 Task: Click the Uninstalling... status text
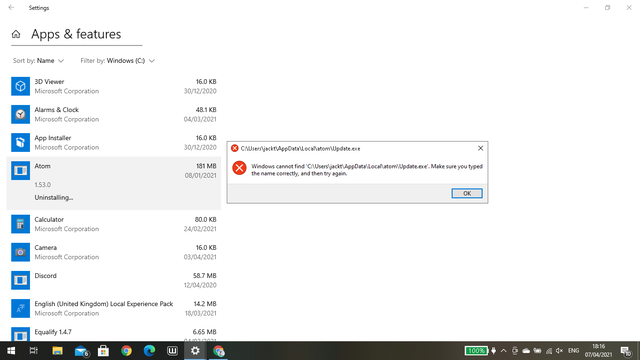click(54, 198)
